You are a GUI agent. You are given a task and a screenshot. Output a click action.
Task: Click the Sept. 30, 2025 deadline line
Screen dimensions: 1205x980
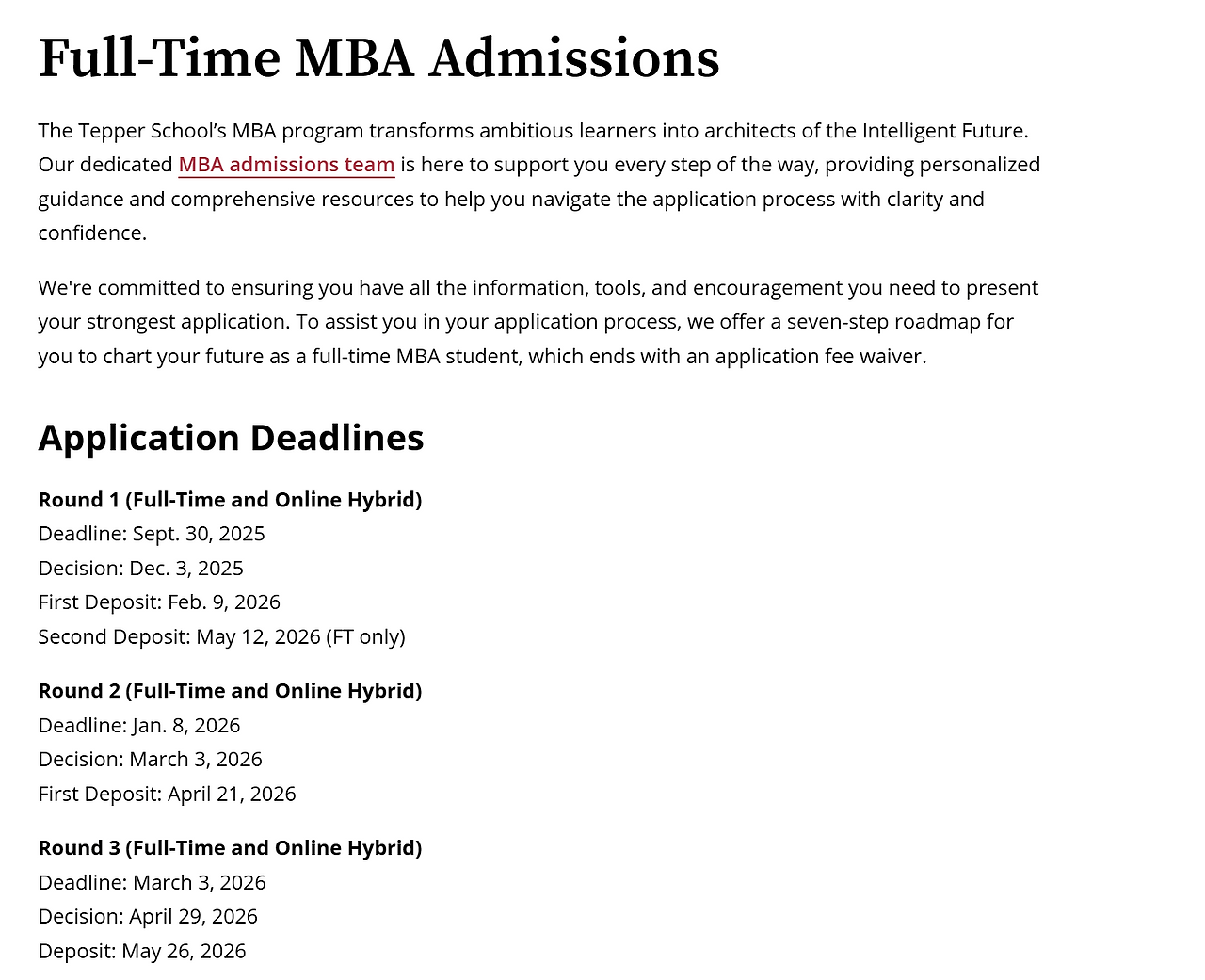(x=152, y=534)
